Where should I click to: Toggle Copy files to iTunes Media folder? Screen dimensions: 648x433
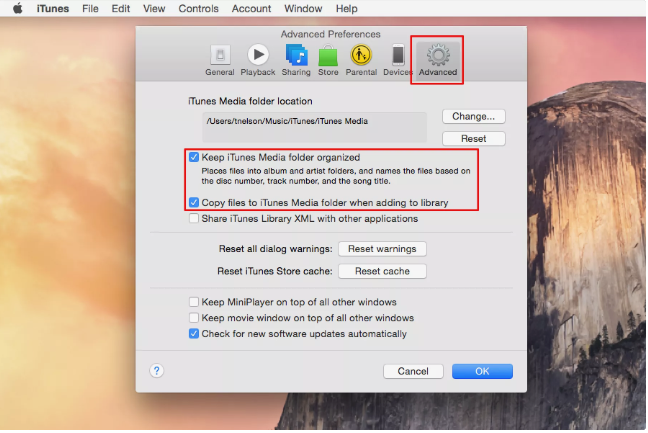[x=194, y=203]
